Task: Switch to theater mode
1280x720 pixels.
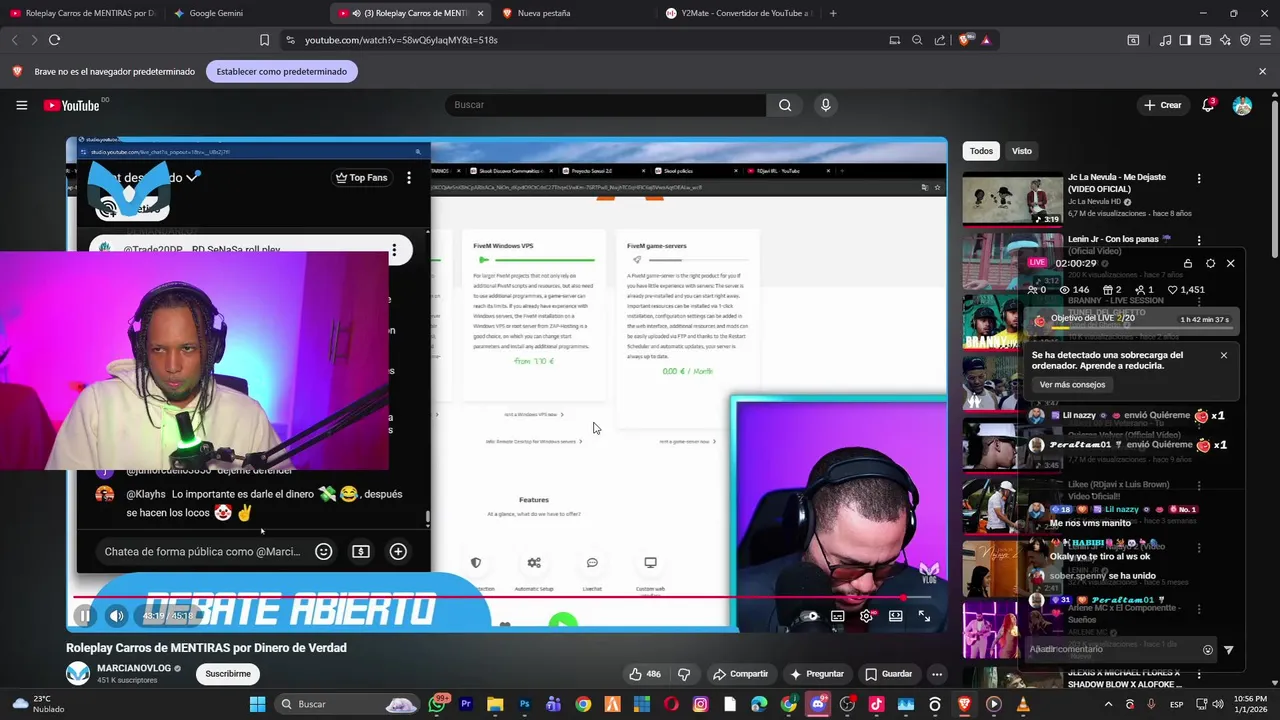Action: pos(895,616)
